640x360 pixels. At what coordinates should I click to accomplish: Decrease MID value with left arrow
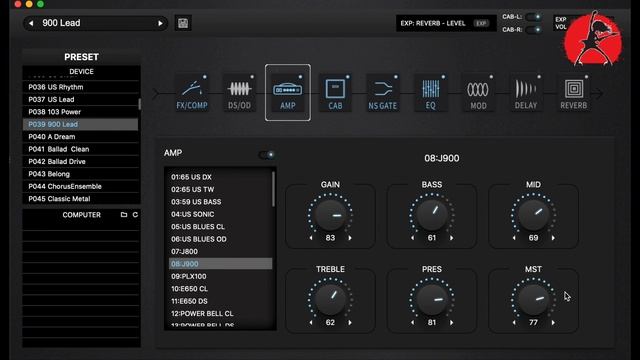click(514, 238)
